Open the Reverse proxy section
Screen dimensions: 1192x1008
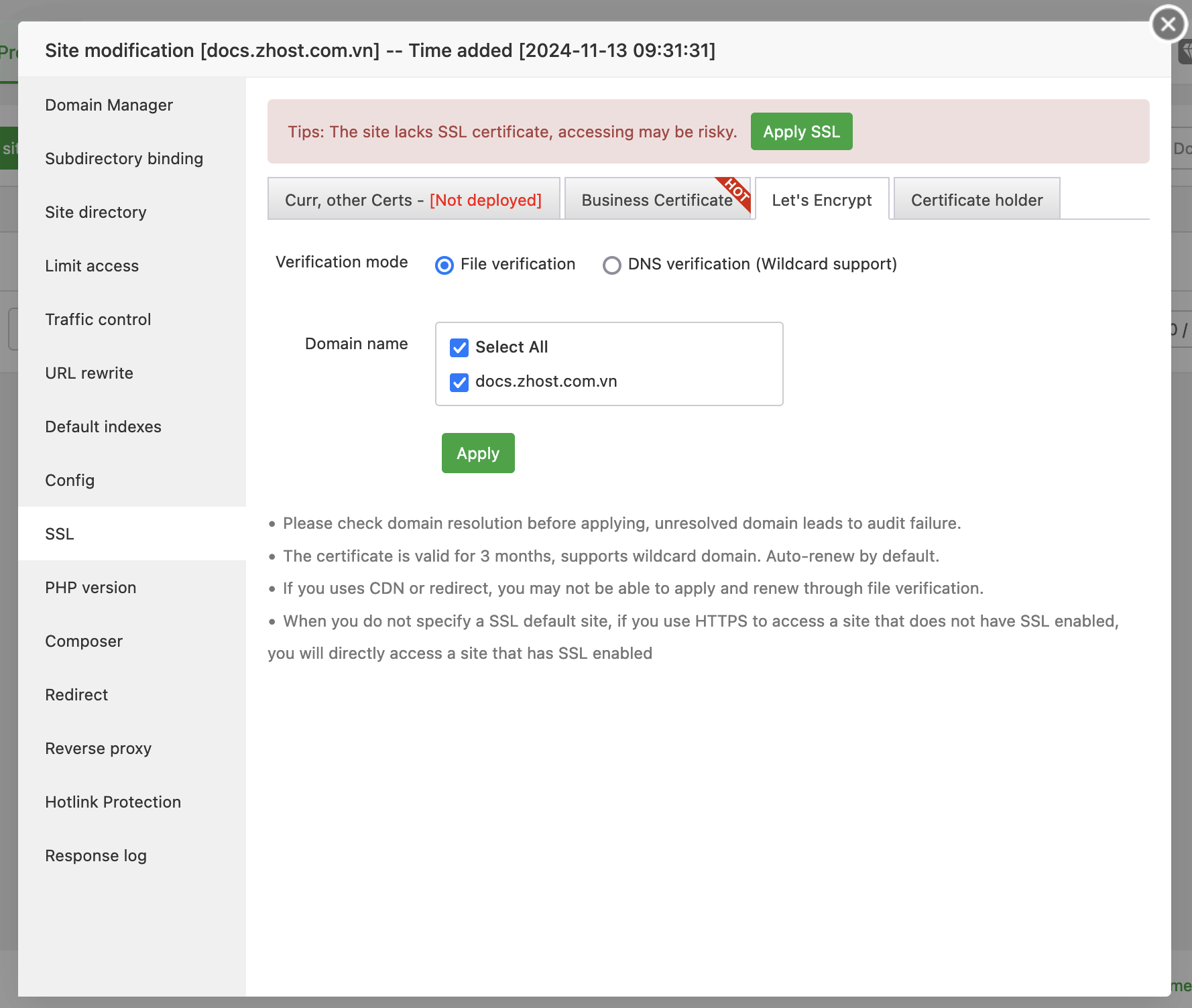coord(98,748)
